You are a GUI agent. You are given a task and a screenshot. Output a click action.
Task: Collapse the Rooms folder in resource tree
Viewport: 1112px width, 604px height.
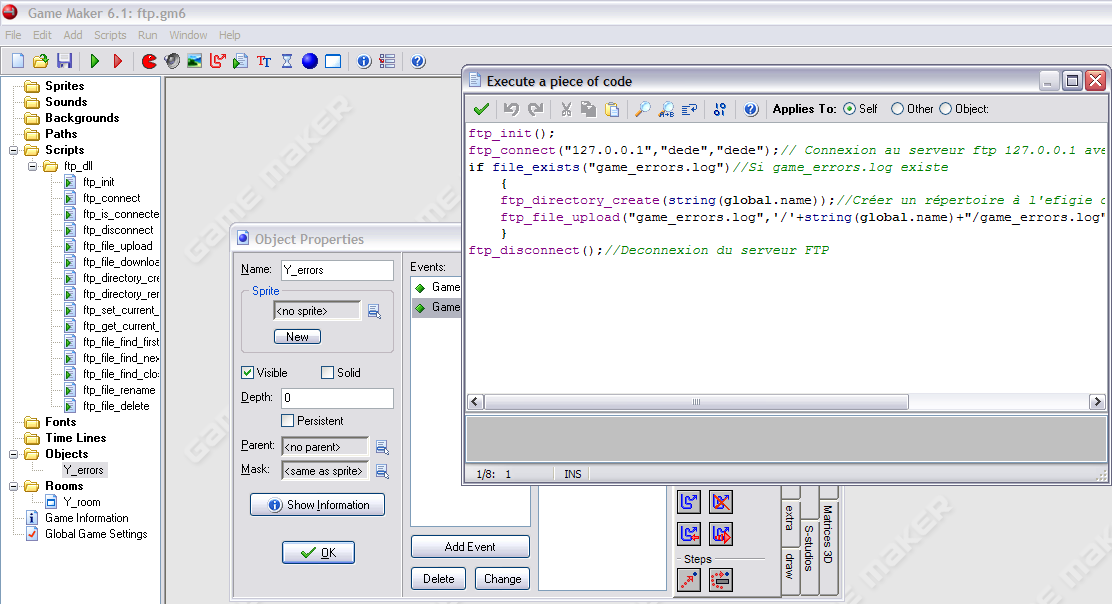coord(13,486)
